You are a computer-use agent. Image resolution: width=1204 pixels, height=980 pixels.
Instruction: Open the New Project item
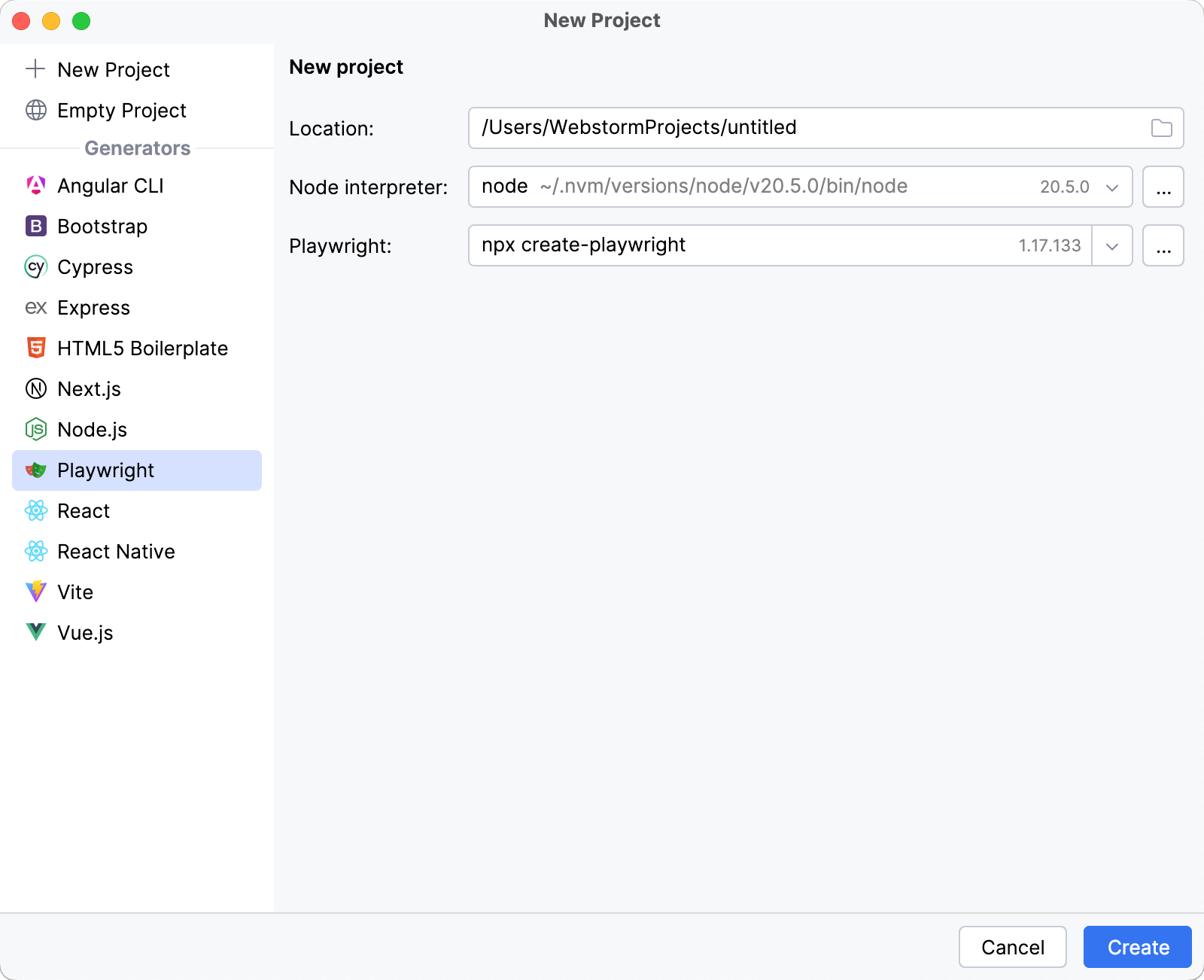tap(113, 70)
